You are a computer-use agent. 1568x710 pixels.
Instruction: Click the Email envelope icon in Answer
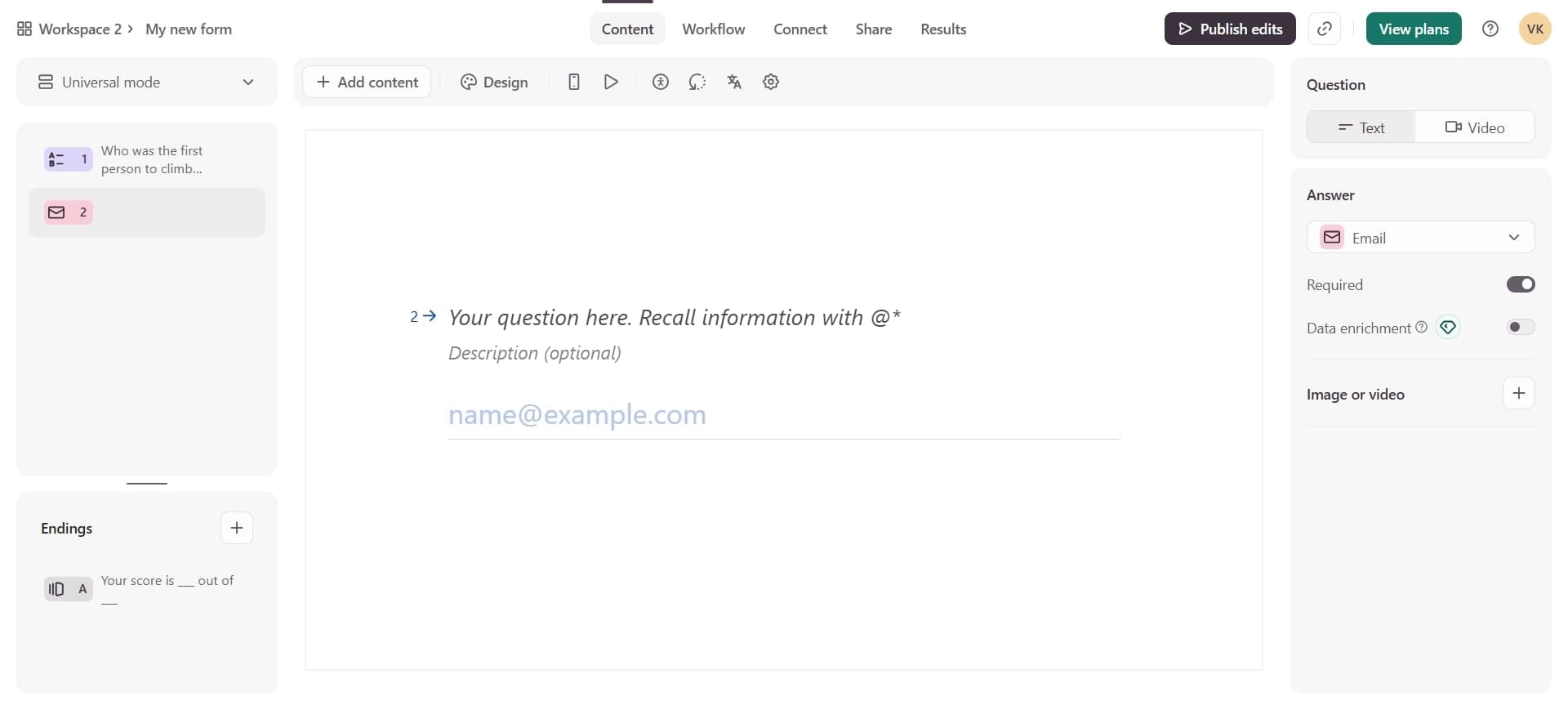click(x=1332, y=237)
